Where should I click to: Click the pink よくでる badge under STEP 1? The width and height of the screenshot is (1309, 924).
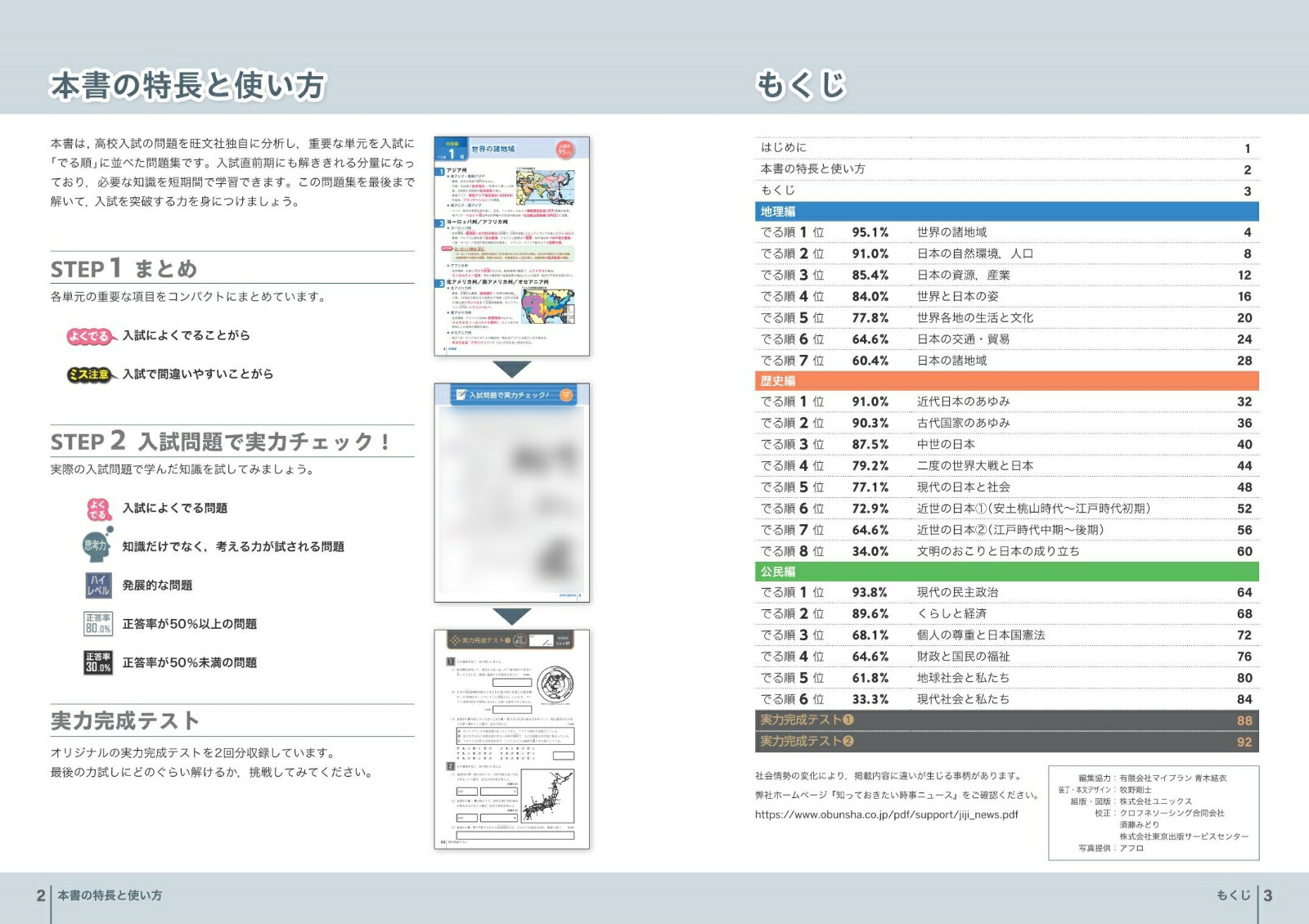(89, 336)
